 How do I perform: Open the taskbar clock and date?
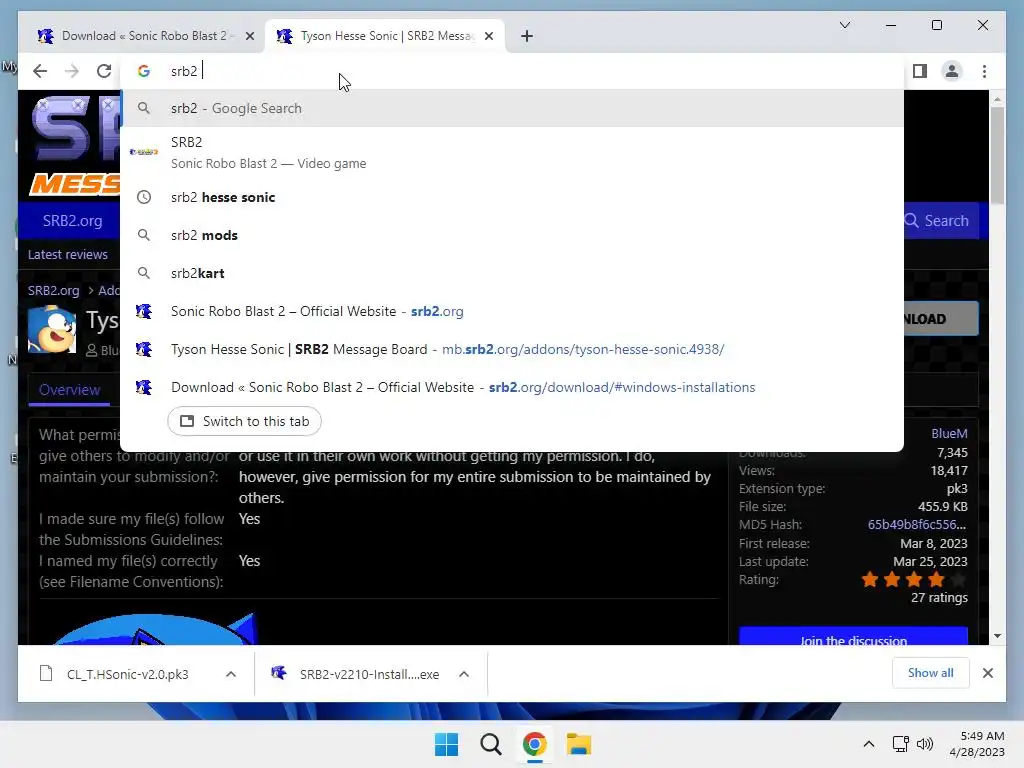tap(977, 744)
